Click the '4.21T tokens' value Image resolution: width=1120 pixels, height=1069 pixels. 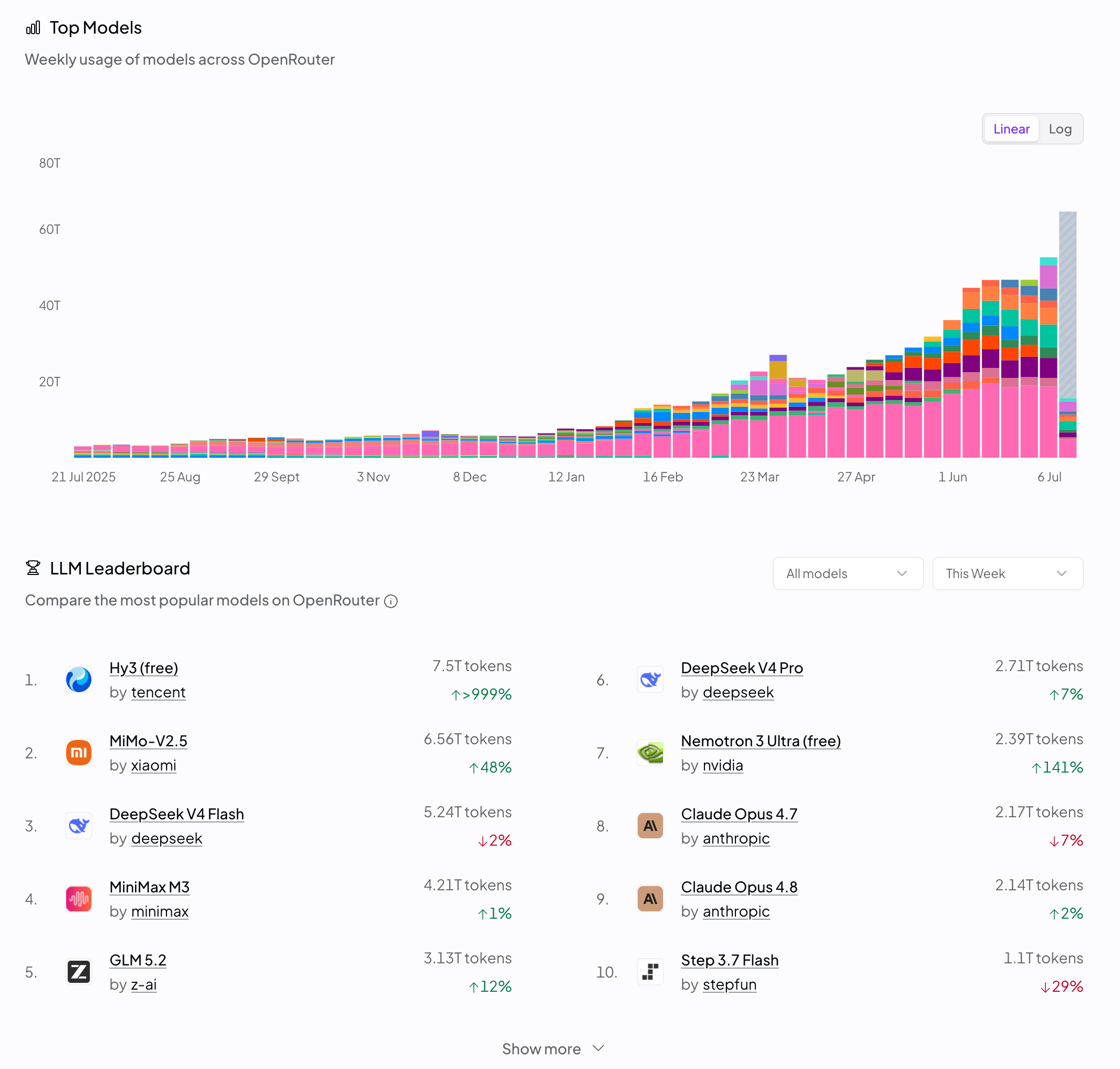click(467, 885)
